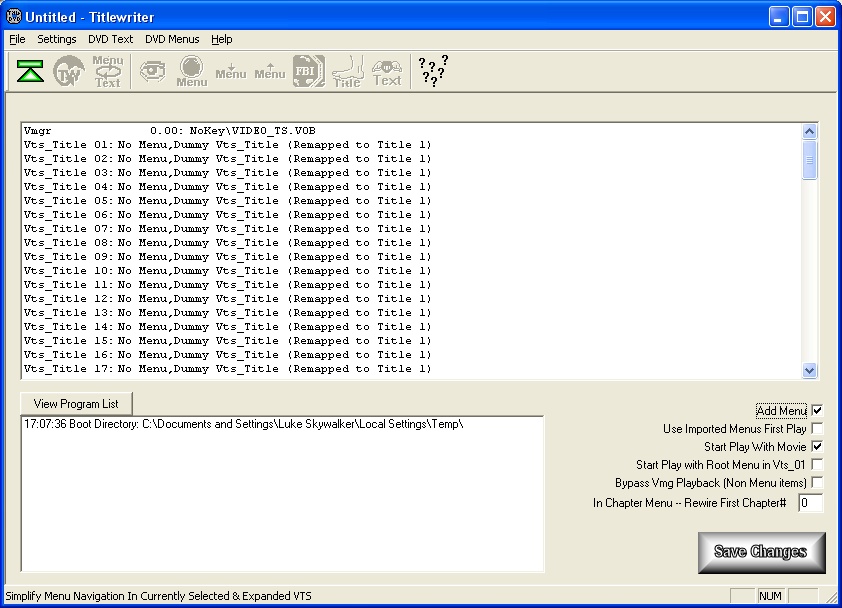This screenshot has width=842, height=608.
Task: Disable Start Play With Movie checkbox
Action: click(x=817, y=447)
